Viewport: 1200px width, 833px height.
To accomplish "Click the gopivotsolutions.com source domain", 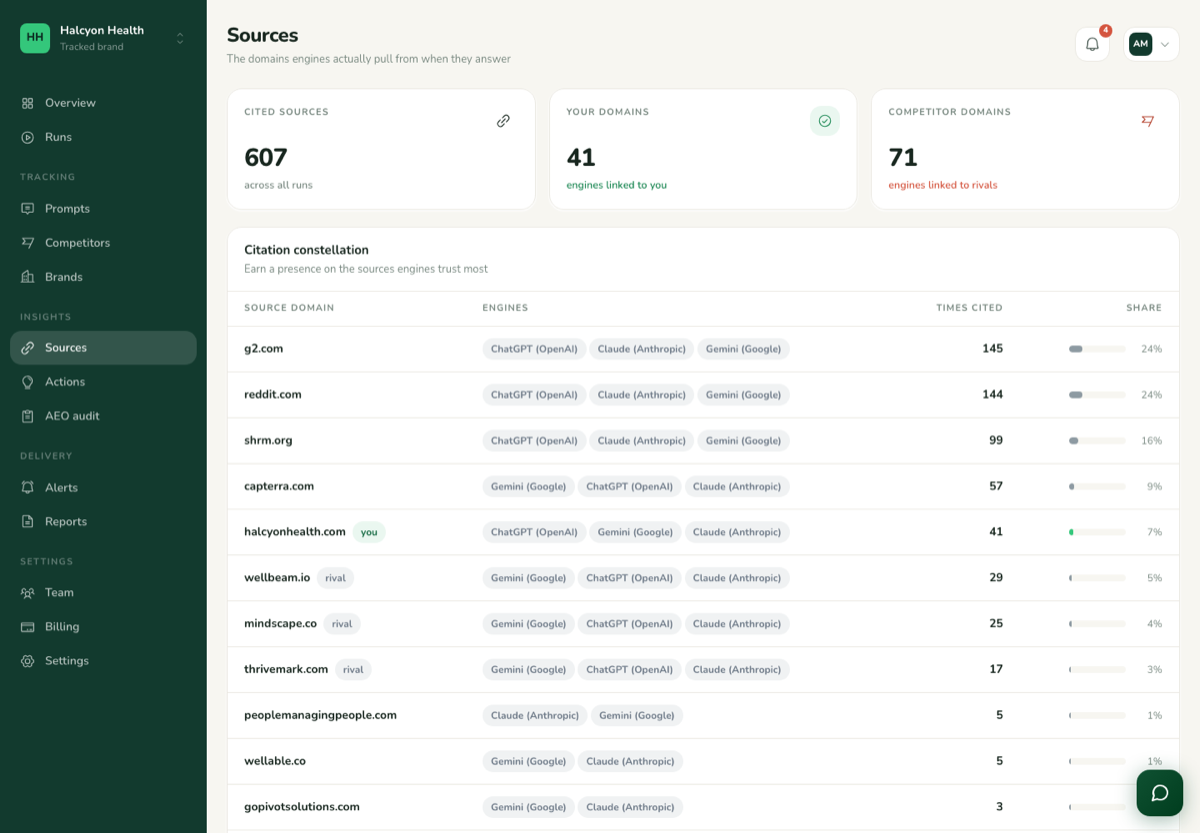I will point(302,807).
